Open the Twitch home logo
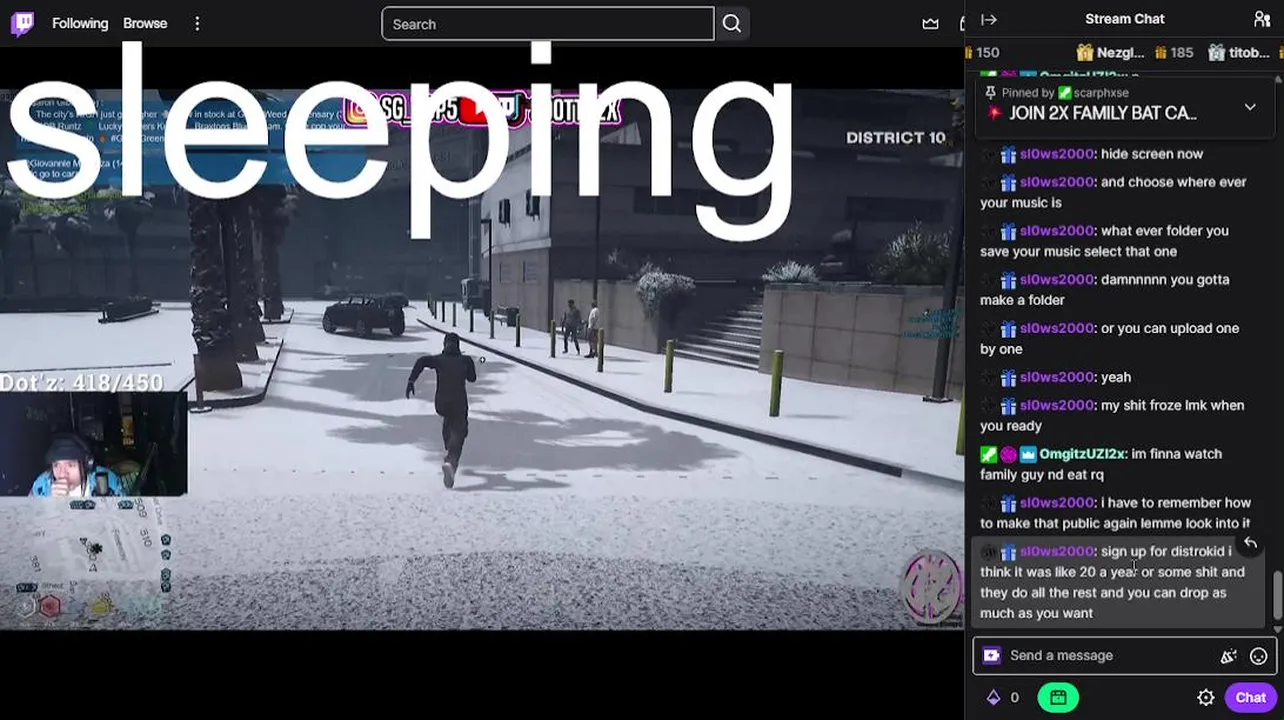 22,24
